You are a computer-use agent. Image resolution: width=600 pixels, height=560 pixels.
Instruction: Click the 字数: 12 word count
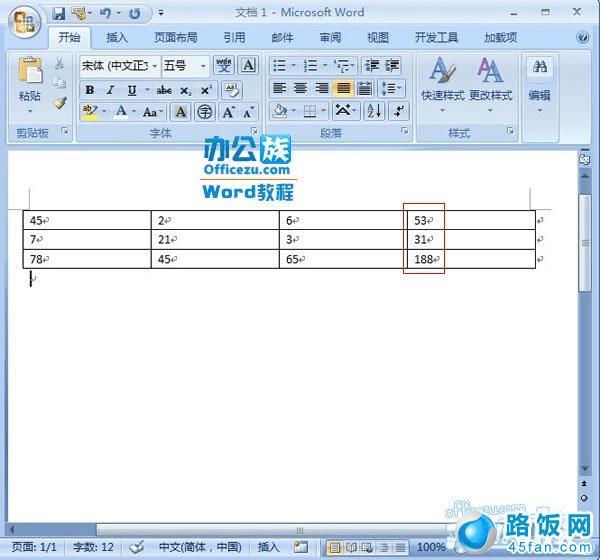93,547
